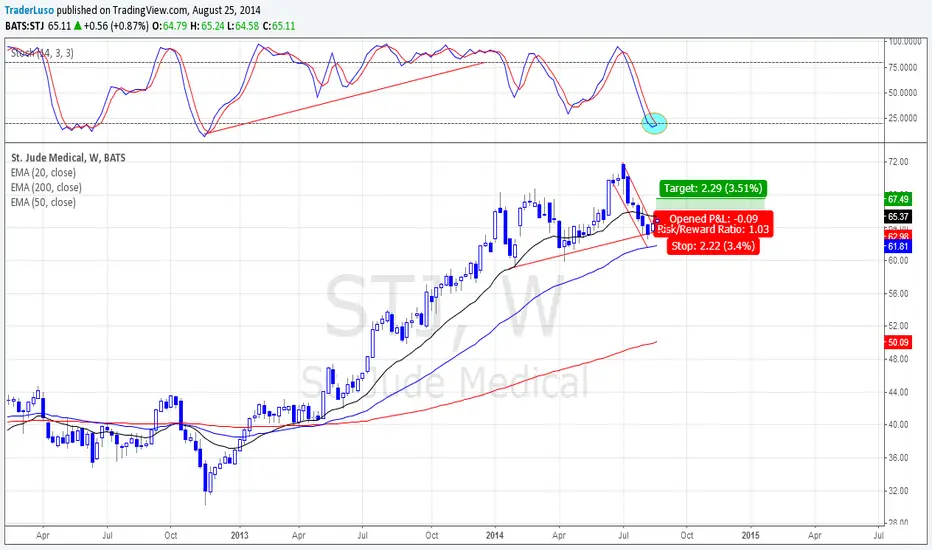Click the 25.0000 stochastic axis label
The width and height of the screenshot is (932, 550).
click(x=903, y=118)
